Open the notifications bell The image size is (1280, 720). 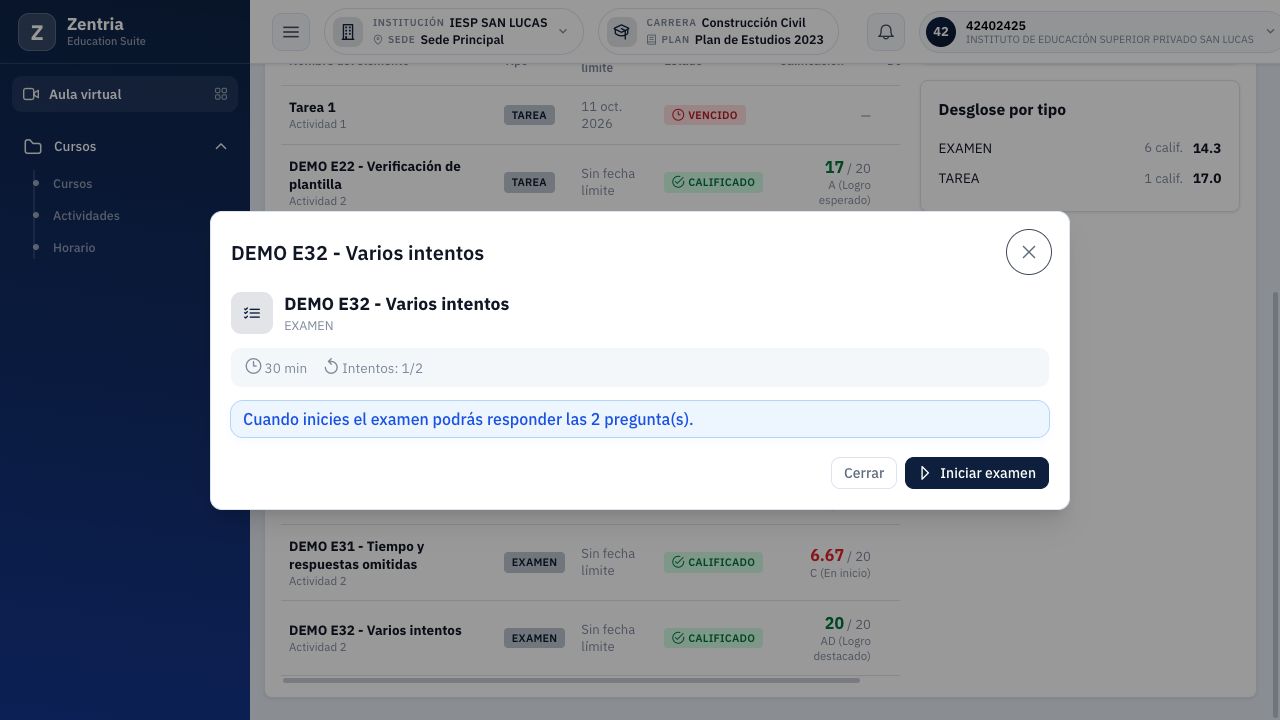tap(886, 32)
